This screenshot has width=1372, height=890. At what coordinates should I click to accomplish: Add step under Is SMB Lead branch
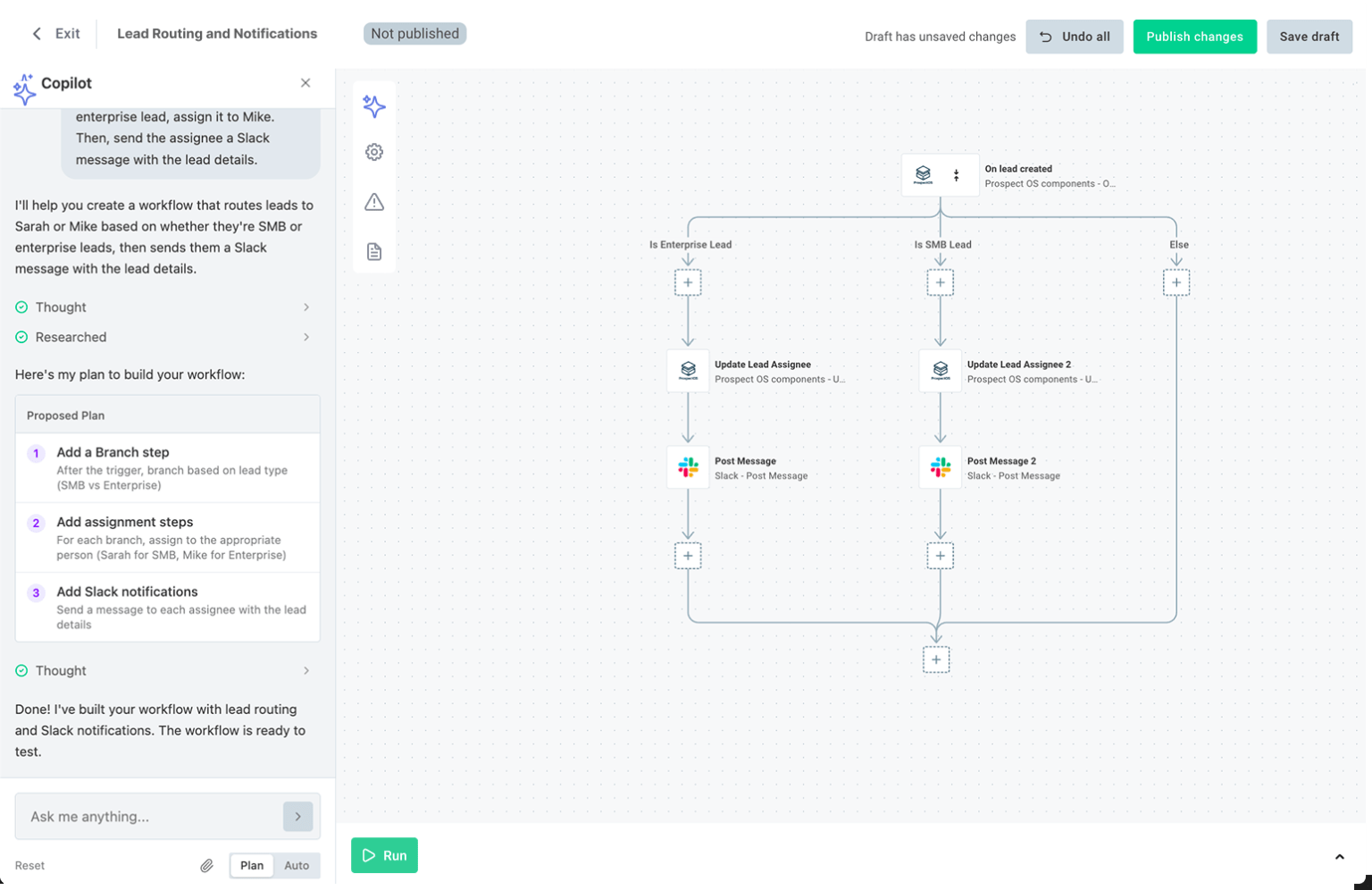pyautogui.click(x=940, y=282)
